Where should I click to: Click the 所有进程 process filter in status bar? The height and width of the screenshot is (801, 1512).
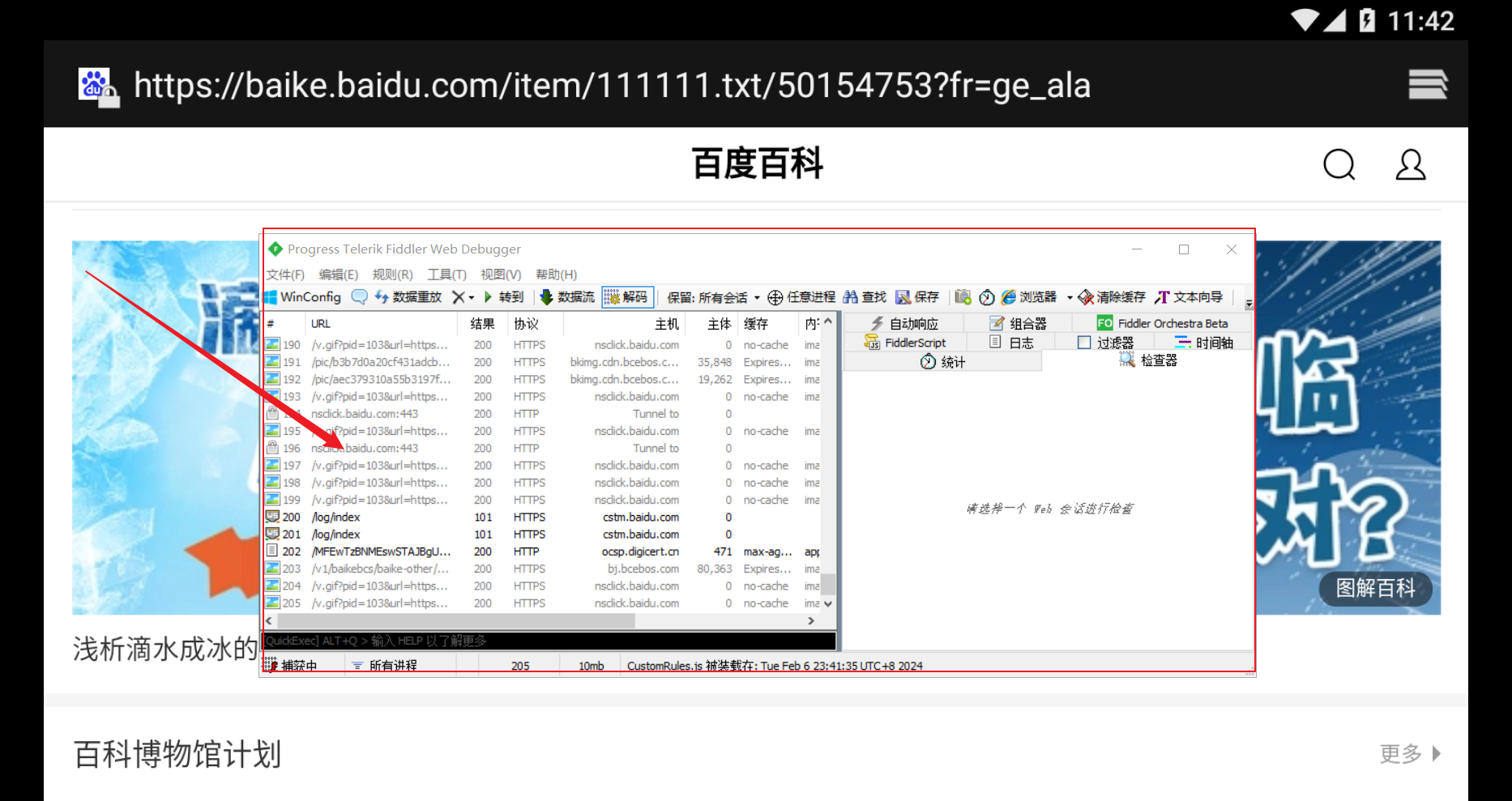385,666
